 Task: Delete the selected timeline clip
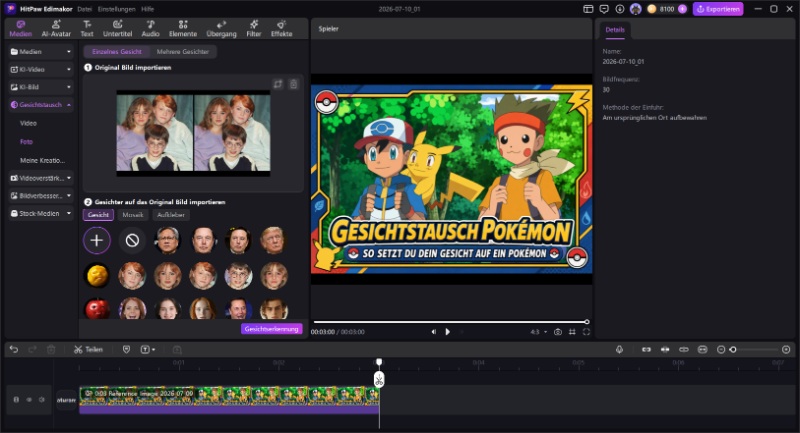pyautogui.click(x=51, y=349)
